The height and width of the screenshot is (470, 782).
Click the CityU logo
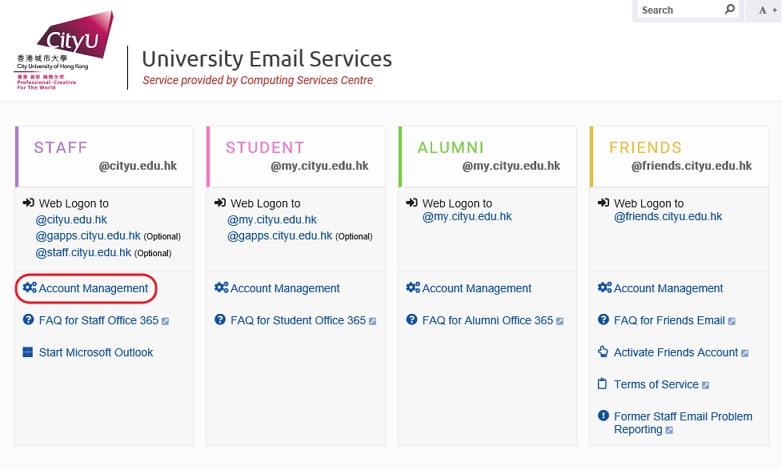tap(64, 50)
